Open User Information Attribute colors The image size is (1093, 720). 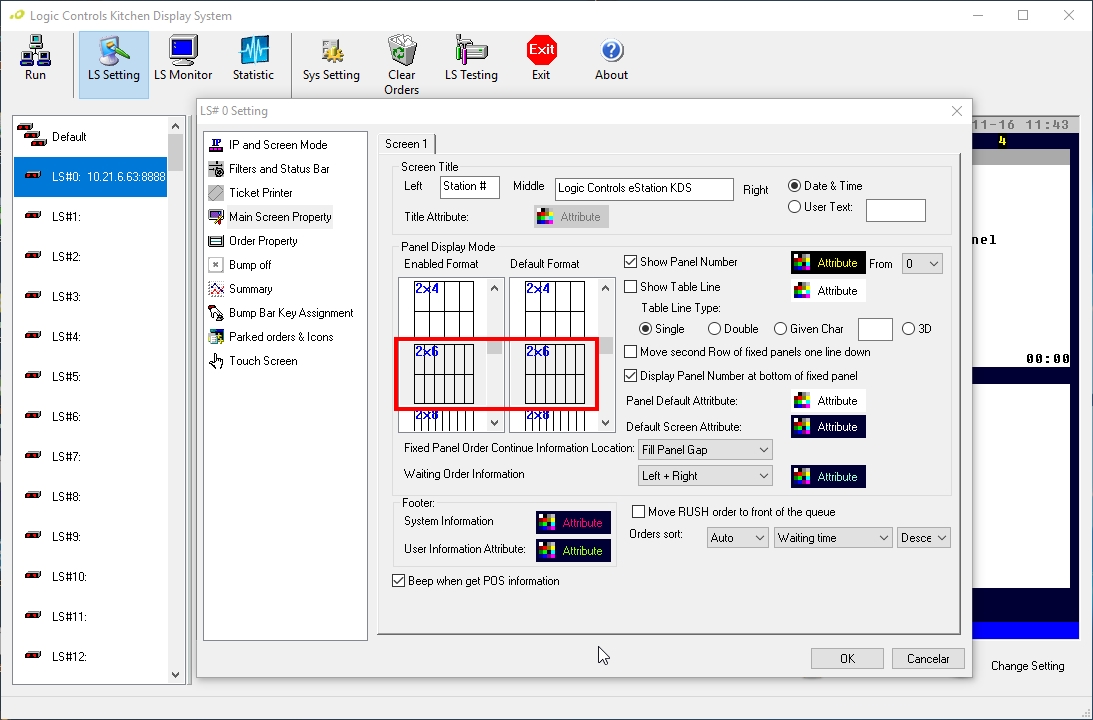[x=574, y=551]
